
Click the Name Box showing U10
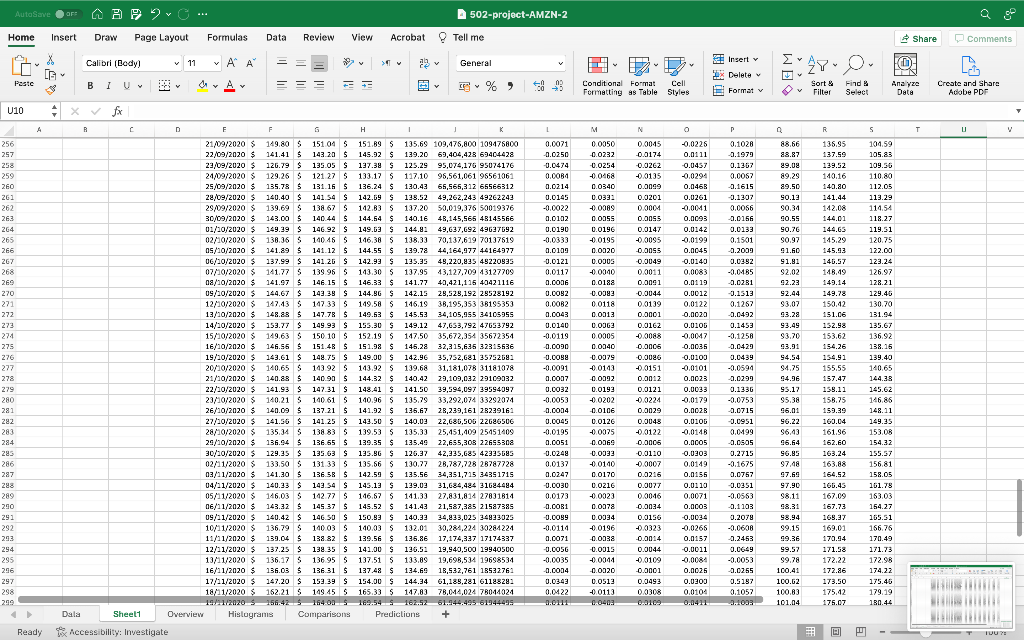pyautogui.click(x=25, y=112)
